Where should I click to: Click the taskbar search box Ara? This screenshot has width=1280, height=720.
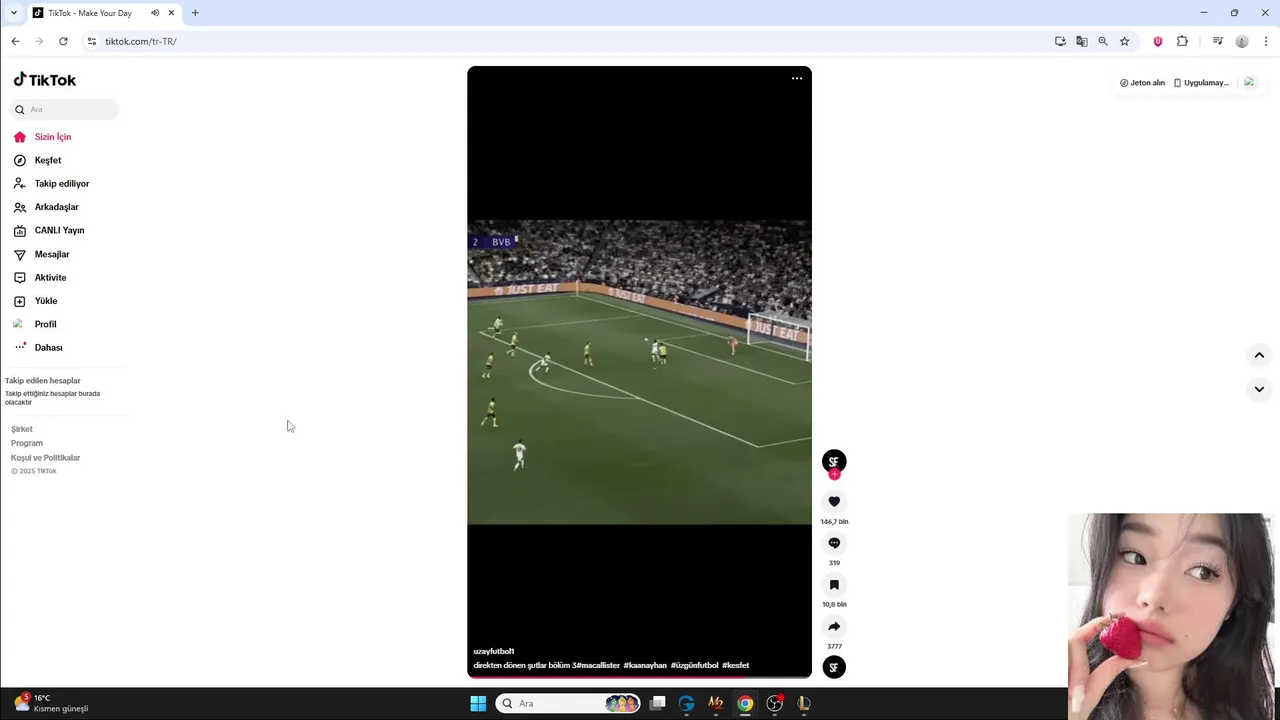[x=568, y=703]
